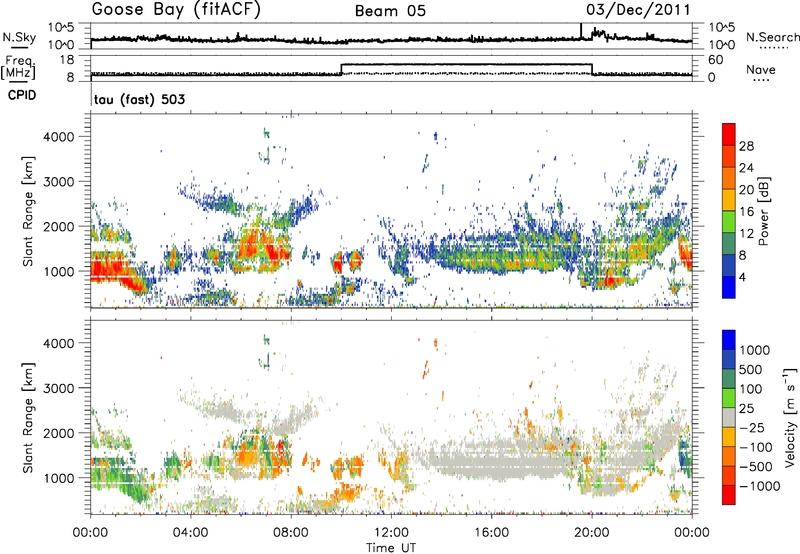Click the 'Time UT' axis title
Viewport: 800px width, 554px height.
click(391, 548)
